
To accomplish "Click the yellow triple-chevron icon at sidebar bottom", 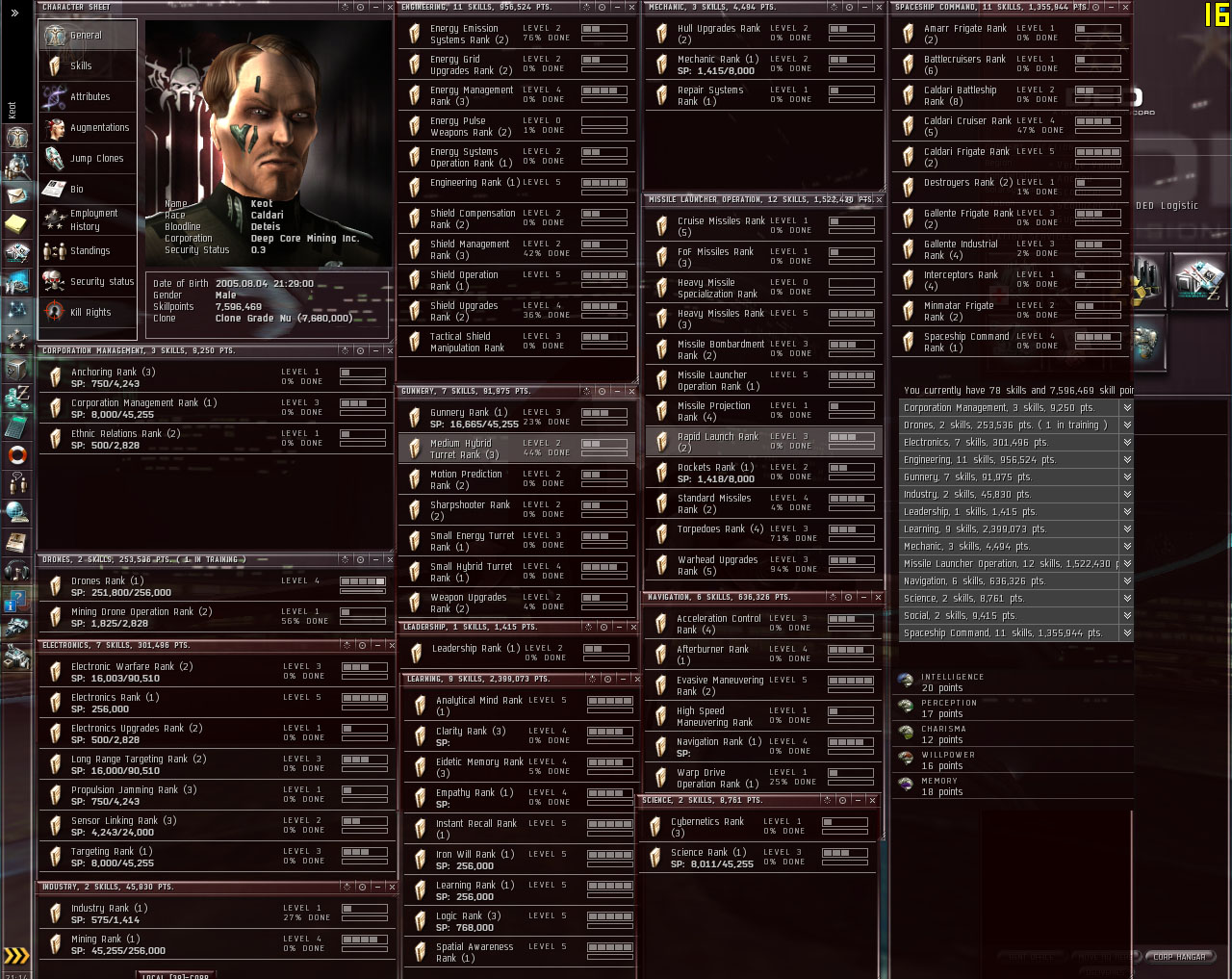I will click(16, 955).
